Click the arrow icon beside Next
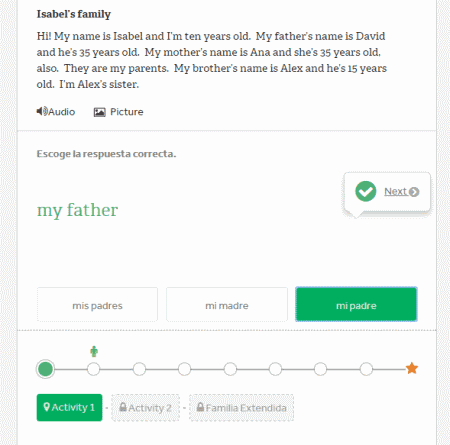 point(414,192)
